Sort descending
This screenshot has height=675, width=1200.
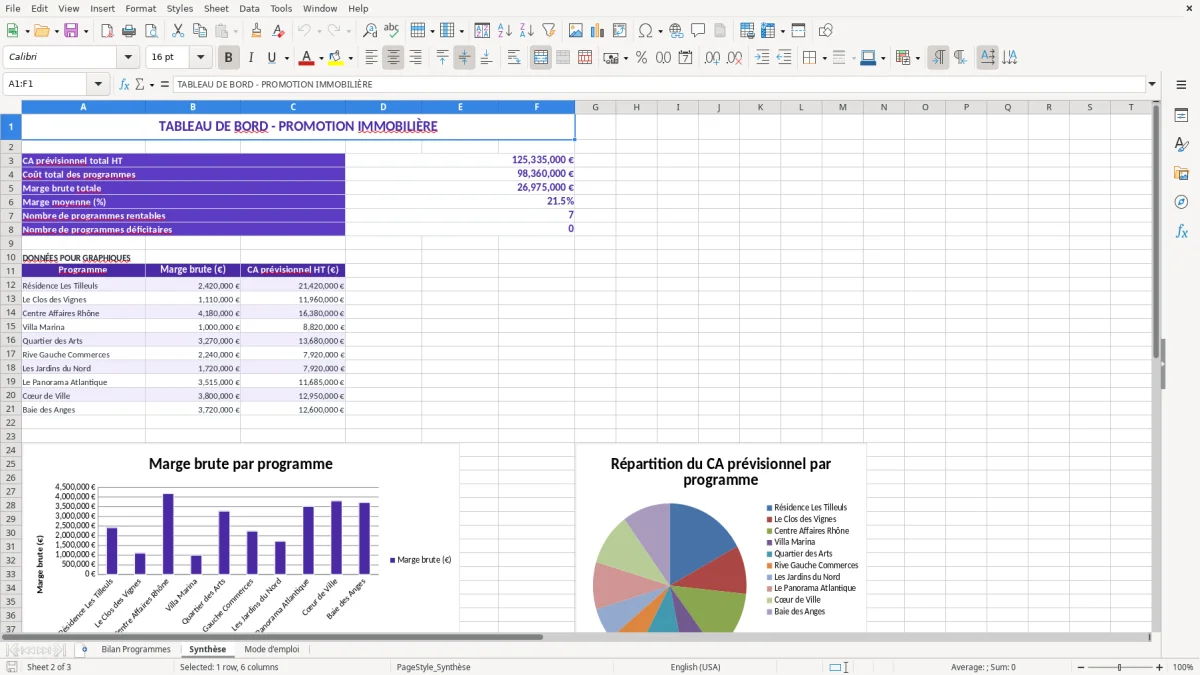(x=526, y=31)
